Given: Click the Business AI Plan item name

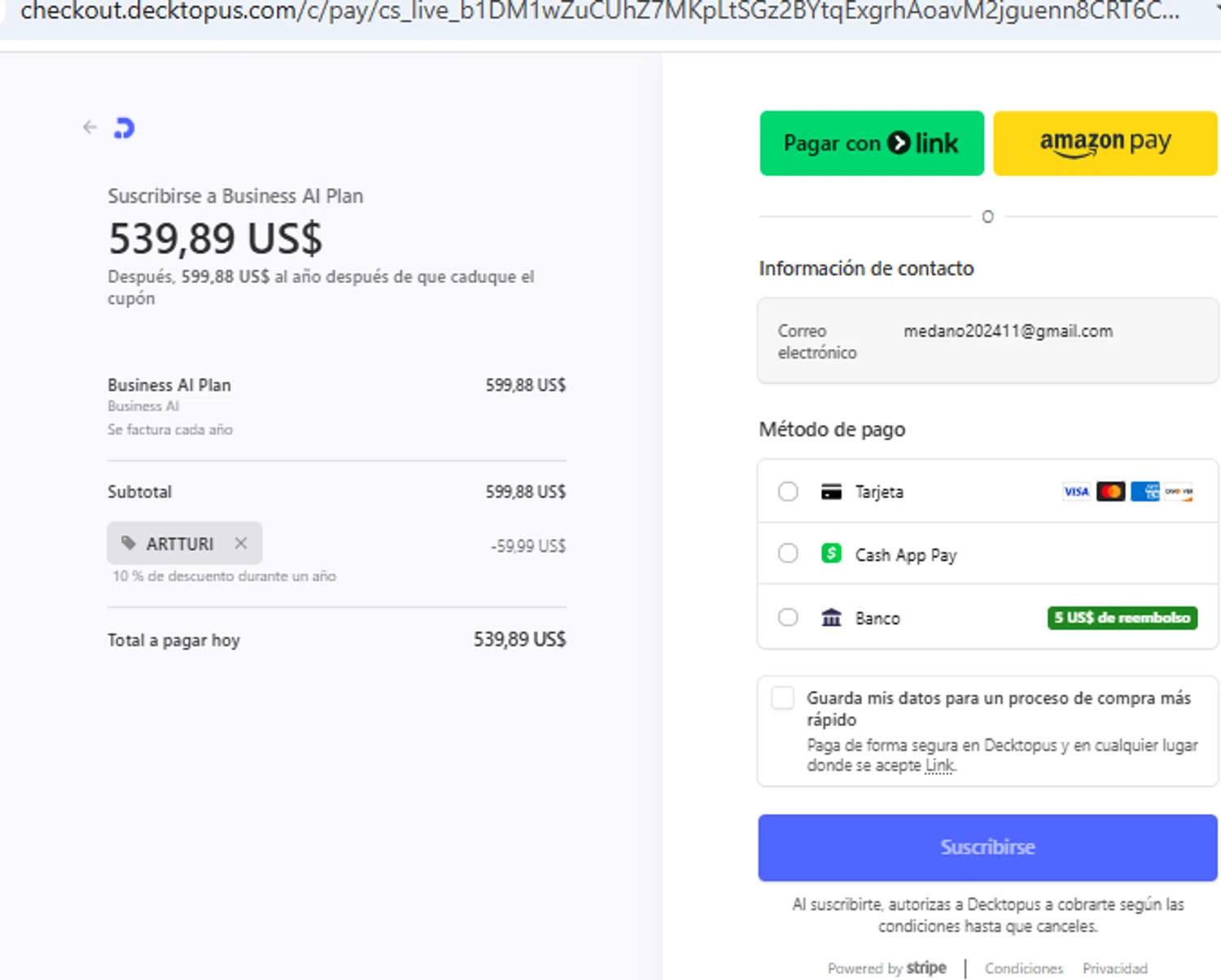Looking at the screenshot, I should pos(169,385).
